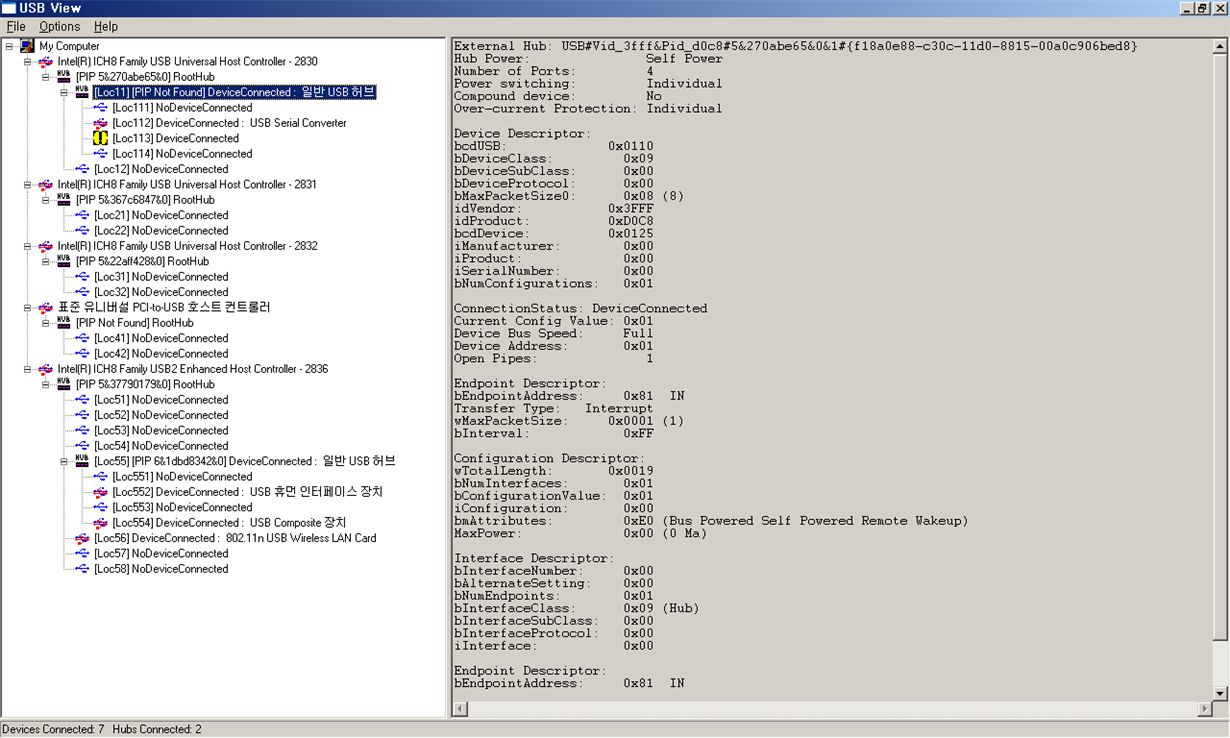Click the details pane horizontal scroll right arrow

[1204, 709]
